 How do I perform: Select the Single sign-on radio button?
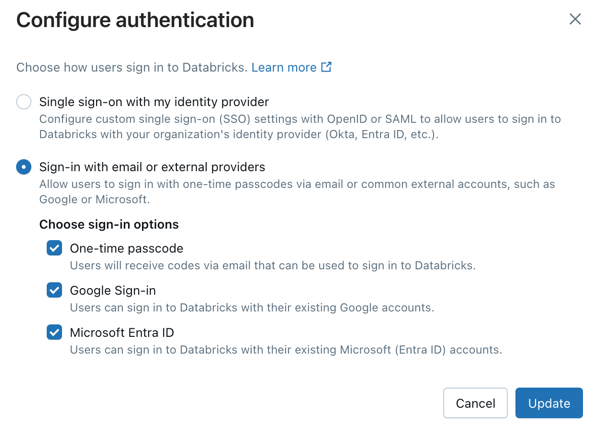click(x=24, y=102)
